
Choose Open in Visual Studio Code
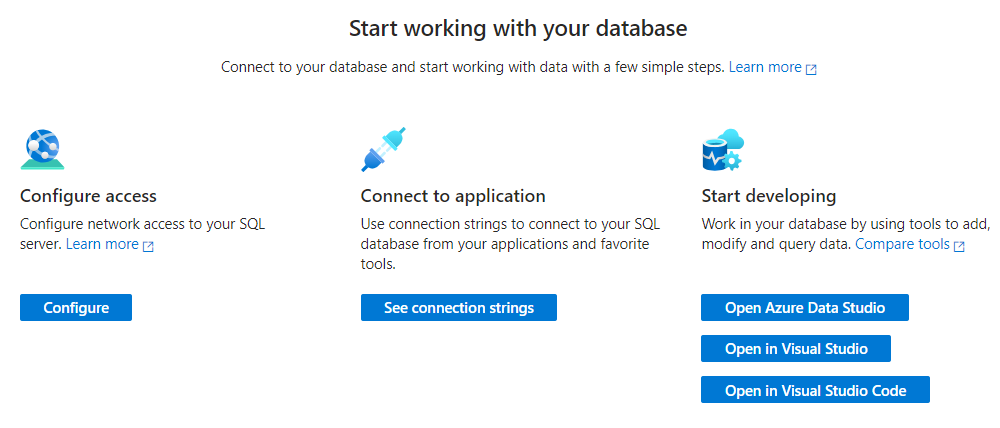point(815,390)
